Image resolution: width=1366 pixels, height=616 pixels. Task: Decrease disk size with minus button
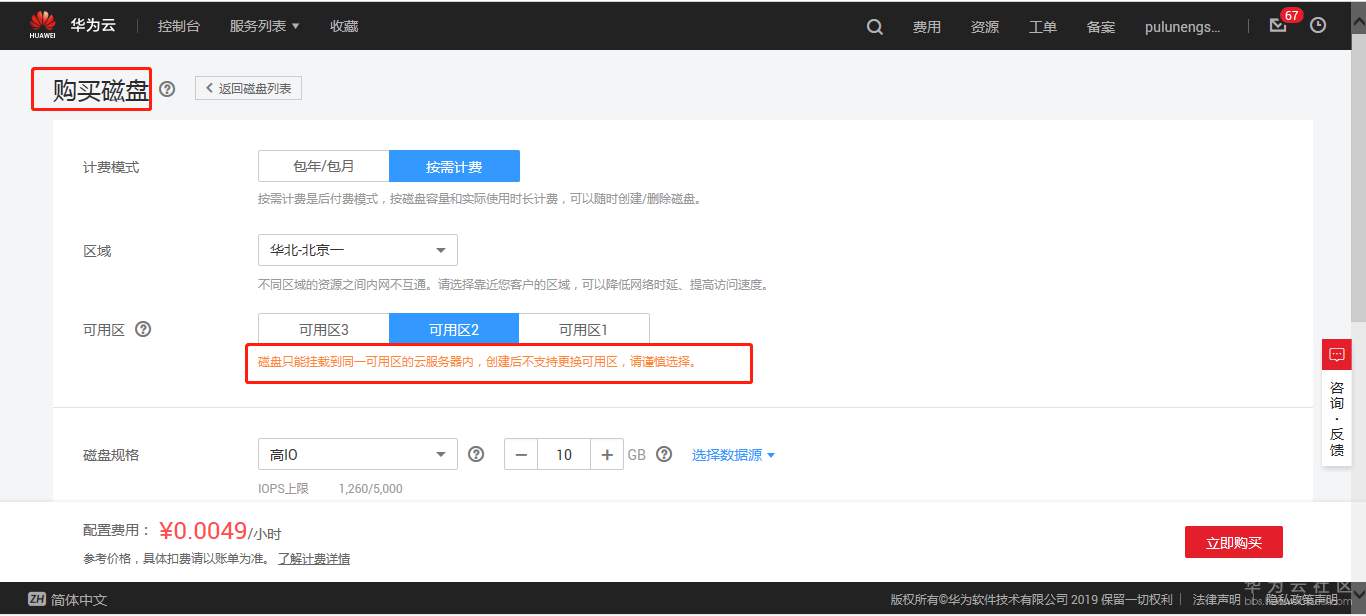[521, 455]
